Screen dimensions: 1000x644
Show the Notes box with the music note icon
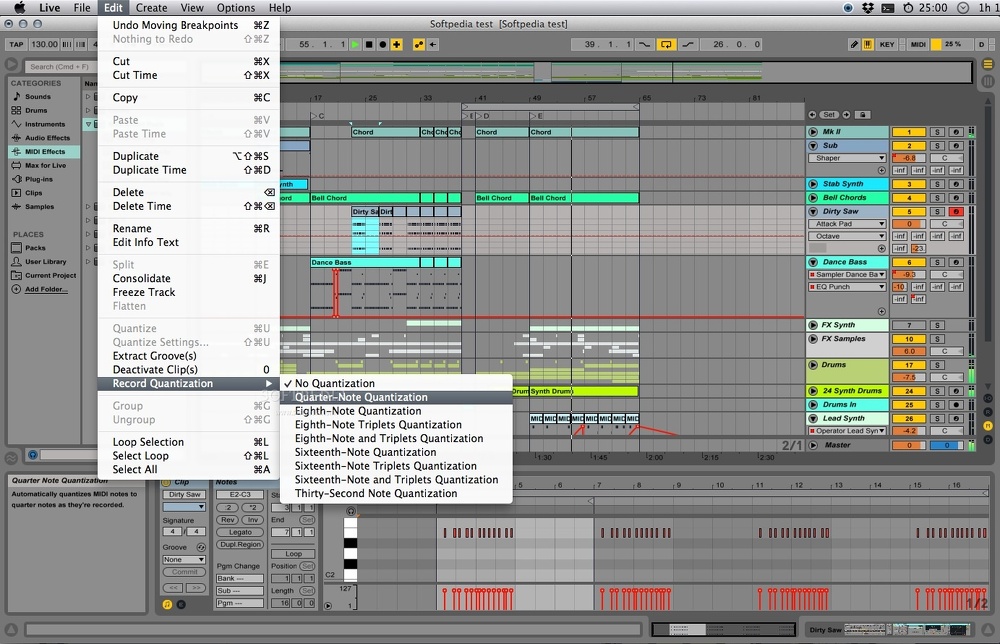(167, 604)
